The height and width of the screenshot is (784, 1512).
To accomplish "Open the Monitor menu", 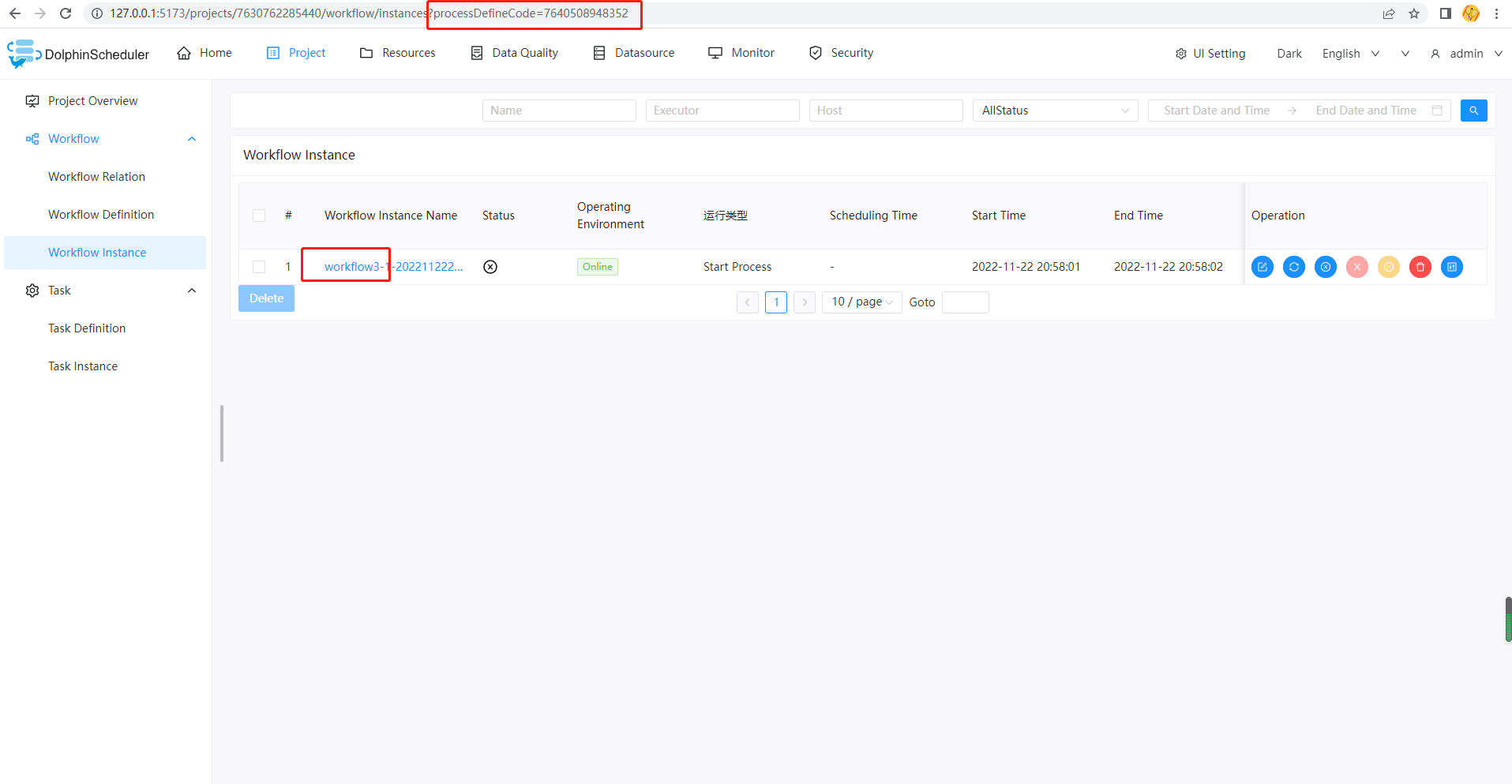I will click(741, 53).
